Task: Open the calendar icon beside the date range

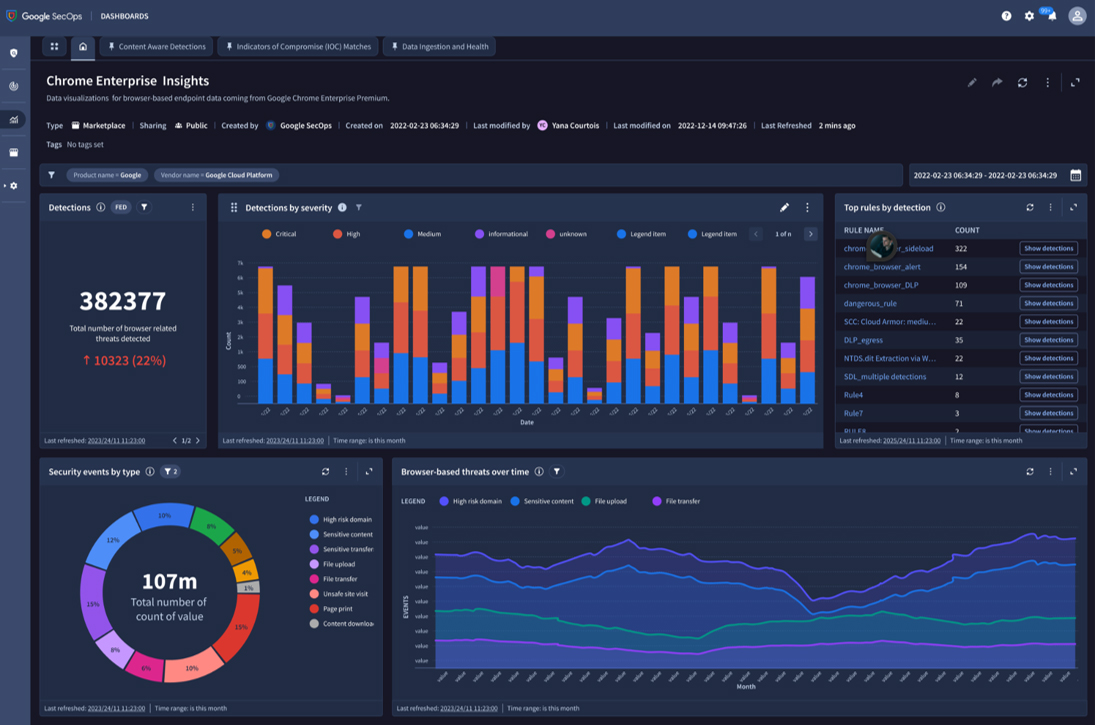Action: [x=1075, y=175]
